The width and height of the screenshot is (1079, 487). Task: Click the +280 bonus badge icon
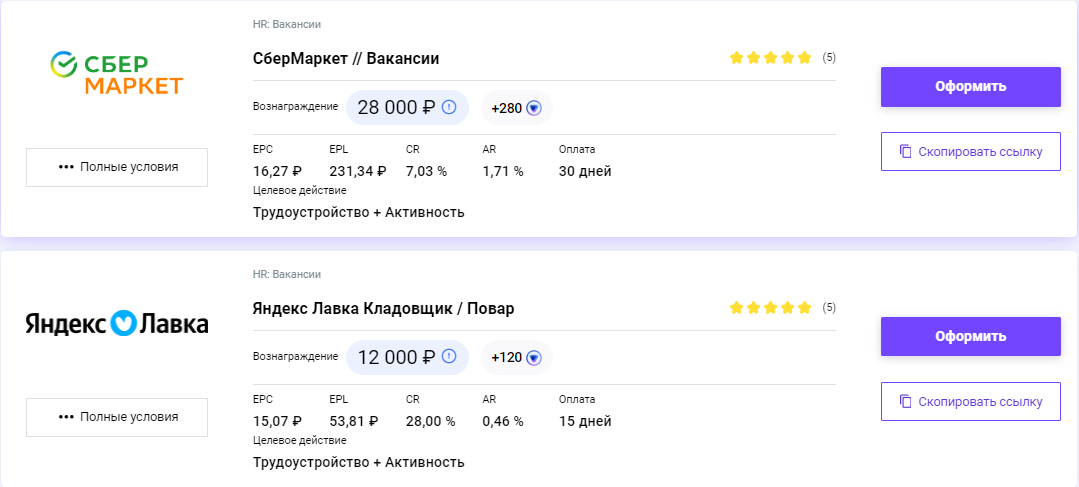(x=534, y=108)
